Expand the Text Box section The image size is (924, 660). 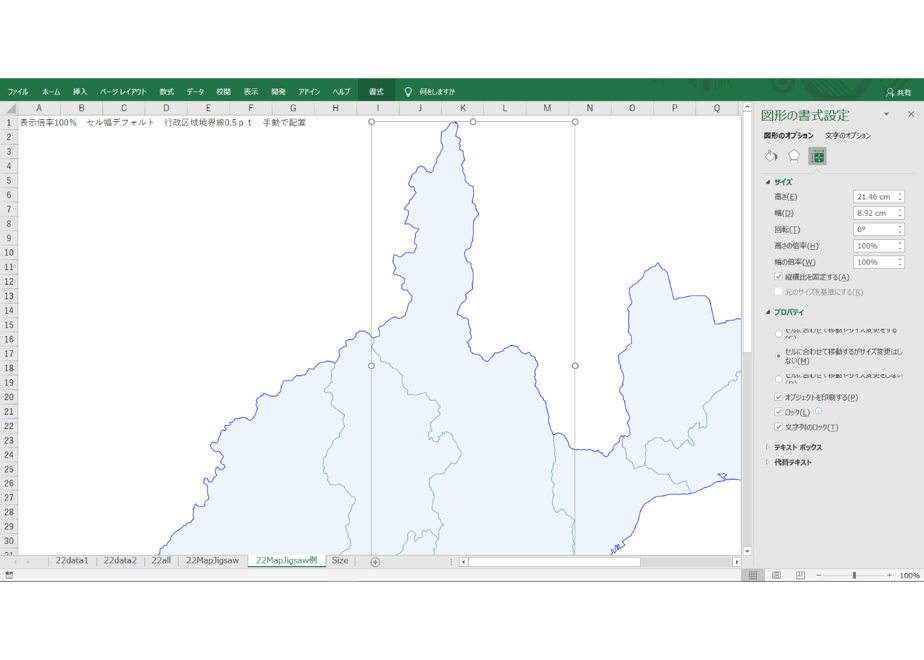pos(798,447)
